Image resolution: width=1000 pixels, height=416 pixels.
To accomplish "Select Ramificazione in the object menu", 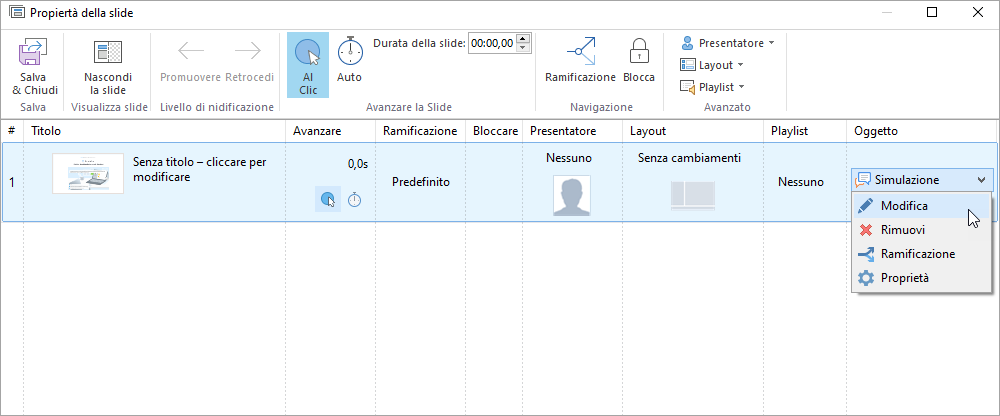I will [917, 253].
